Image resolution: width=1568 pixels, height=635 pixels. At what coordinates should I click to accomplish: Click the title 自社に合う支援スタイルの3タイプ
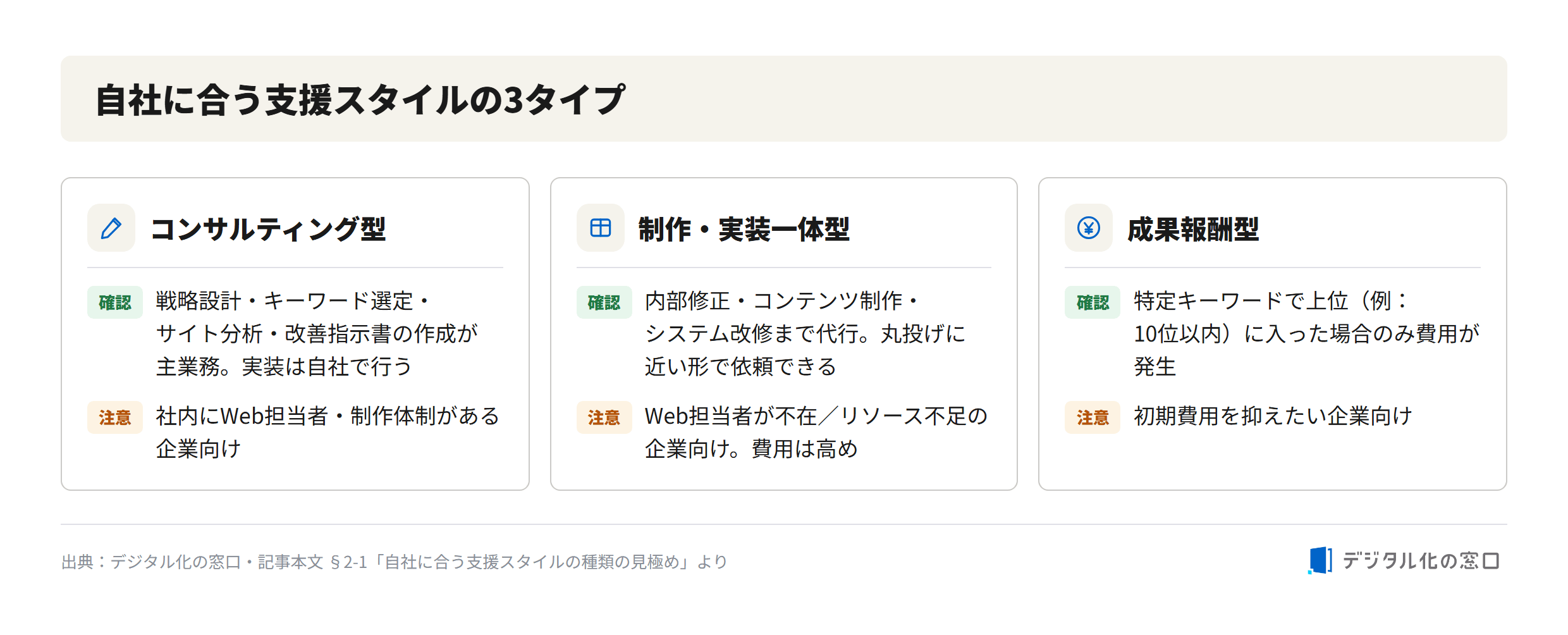[x=360, y=99]
